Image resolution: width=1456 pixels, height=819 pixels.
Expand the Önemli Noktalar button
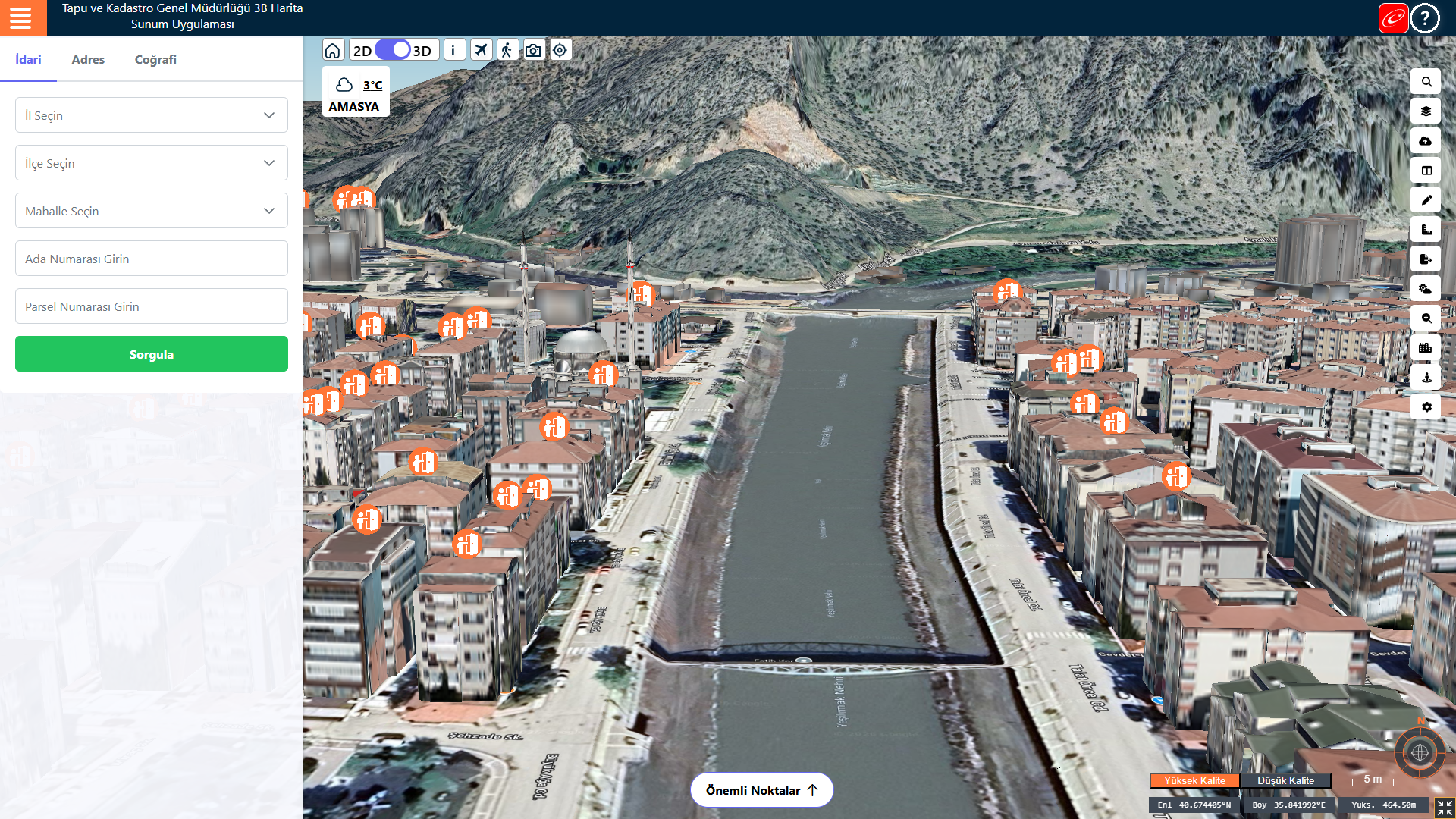[x=761, y=790]
